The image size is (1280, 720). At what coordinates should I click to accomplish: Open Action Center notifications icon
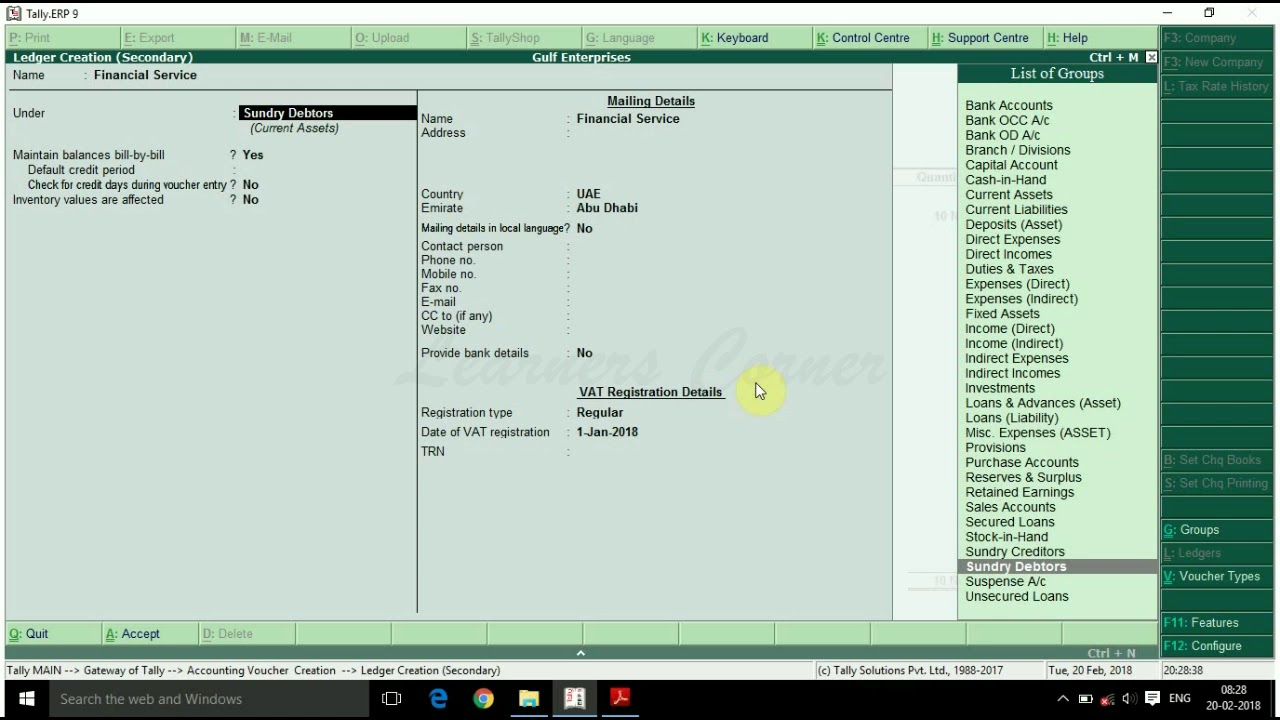point(1152,699)
